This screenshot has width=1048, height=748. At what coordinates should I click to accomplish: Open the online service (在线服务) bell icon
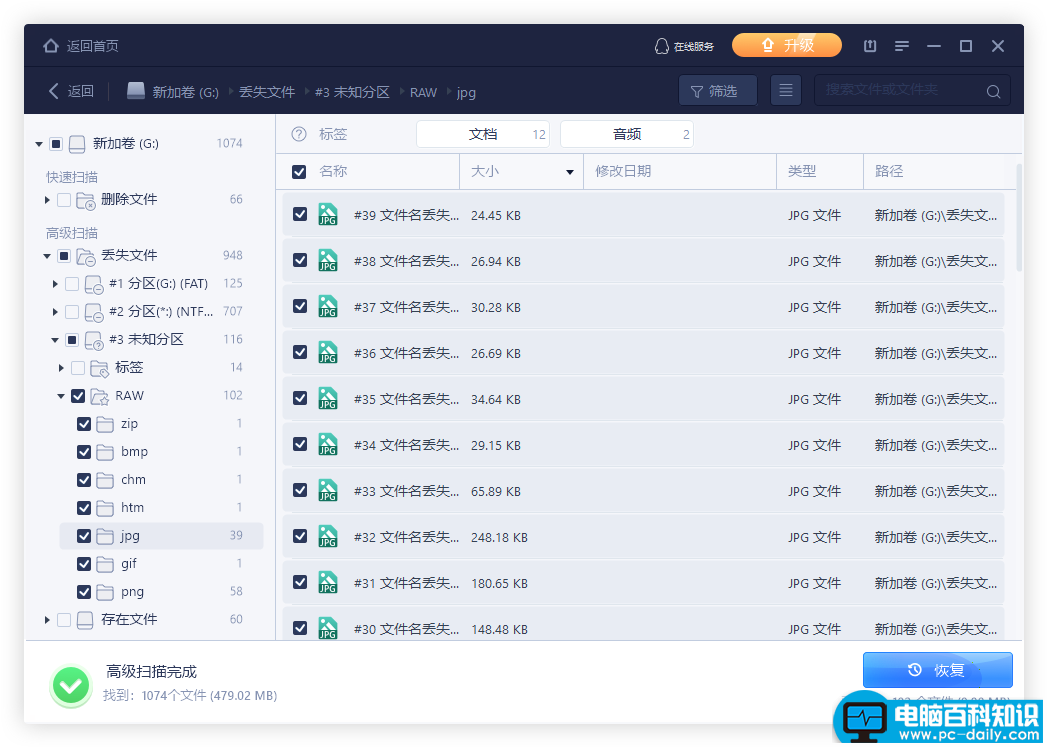pos(661,46)
